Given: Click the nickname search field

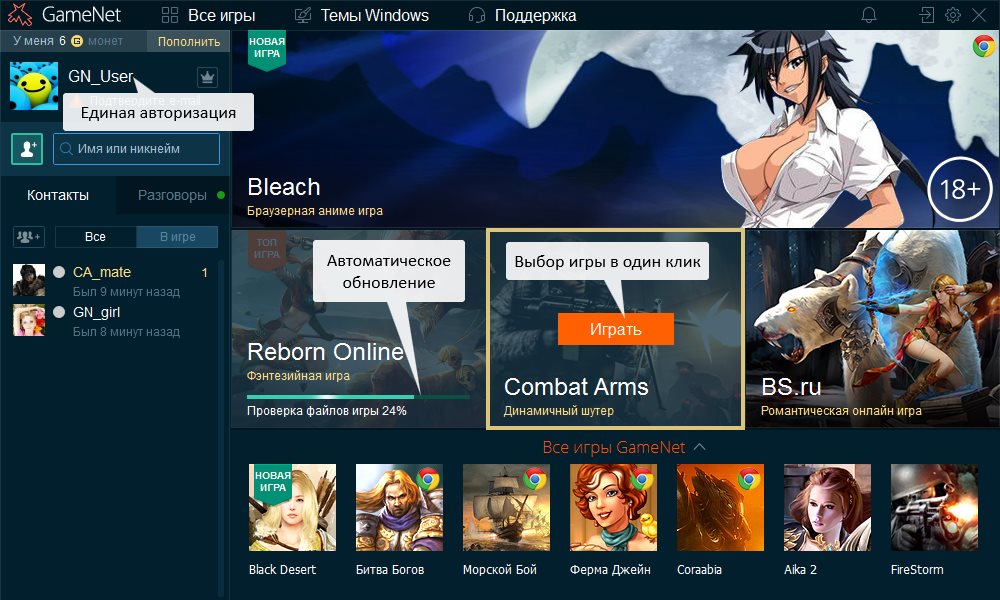Looking at the screenshot, I should pyautogui.click(x=136, y=149).
